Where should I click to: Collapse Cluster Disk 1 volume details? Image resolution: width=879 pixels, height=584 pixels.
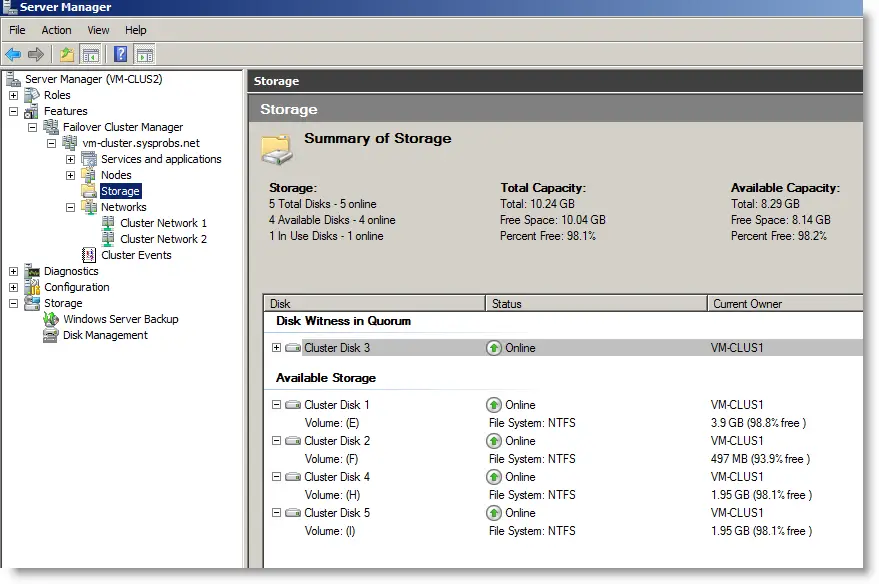click(276, 404)
